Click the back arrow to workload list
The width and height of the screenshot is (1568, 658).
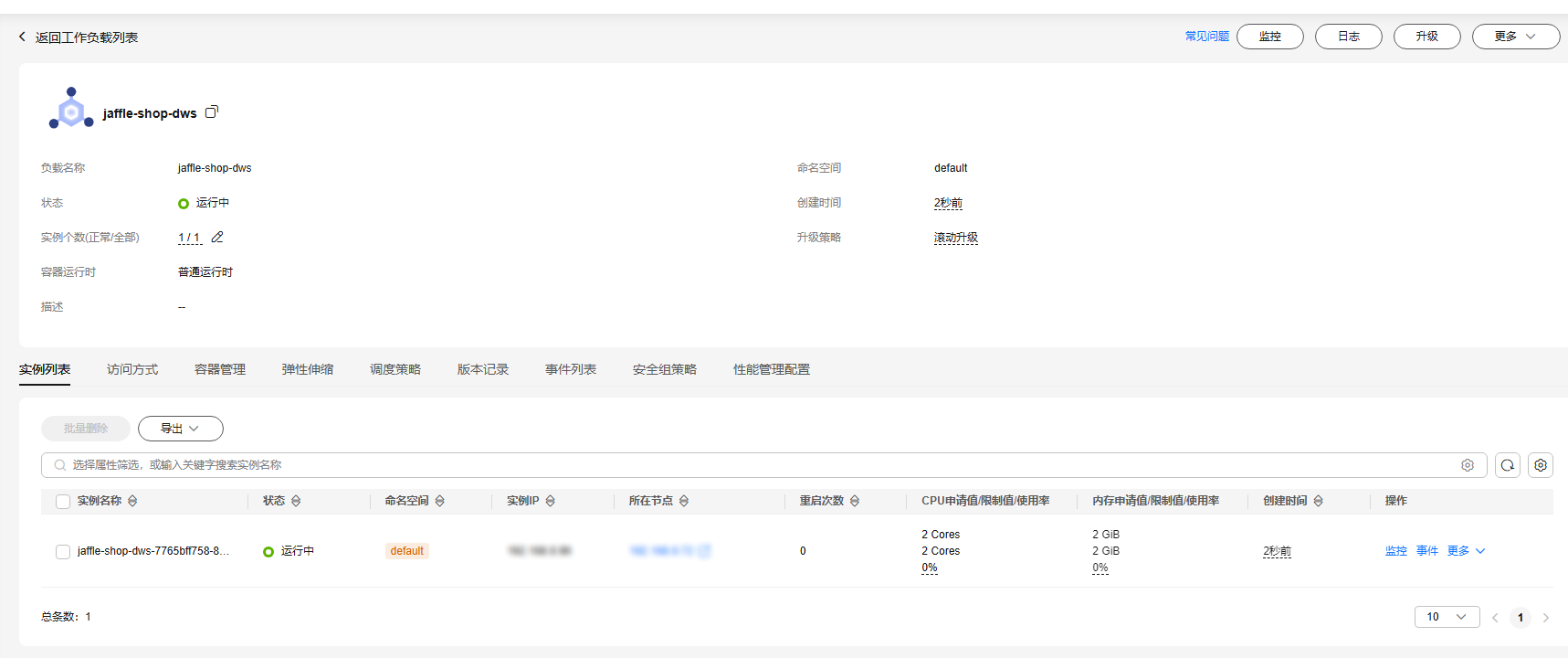[22, 37]
